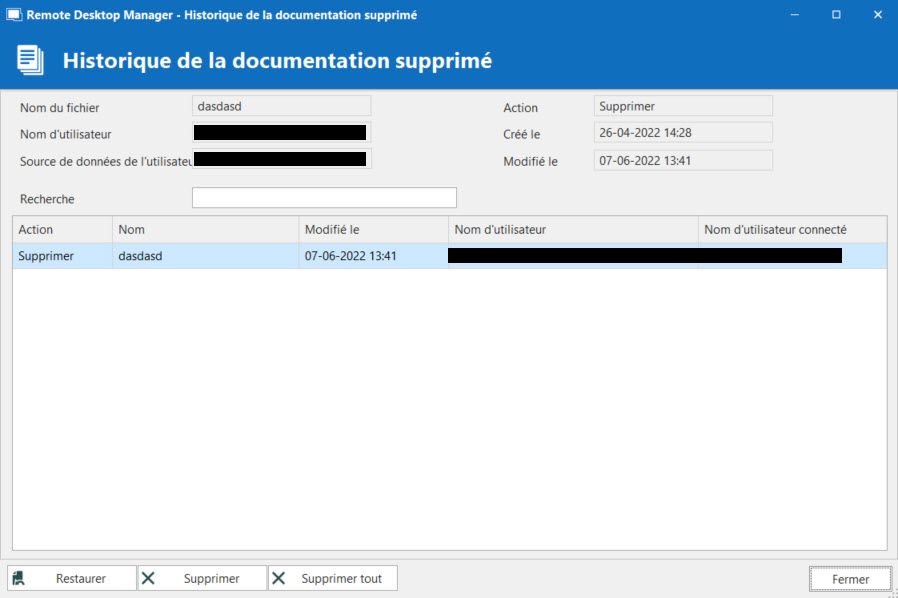
Task: Close the window using the title bar X
Action: pos(877,15)
